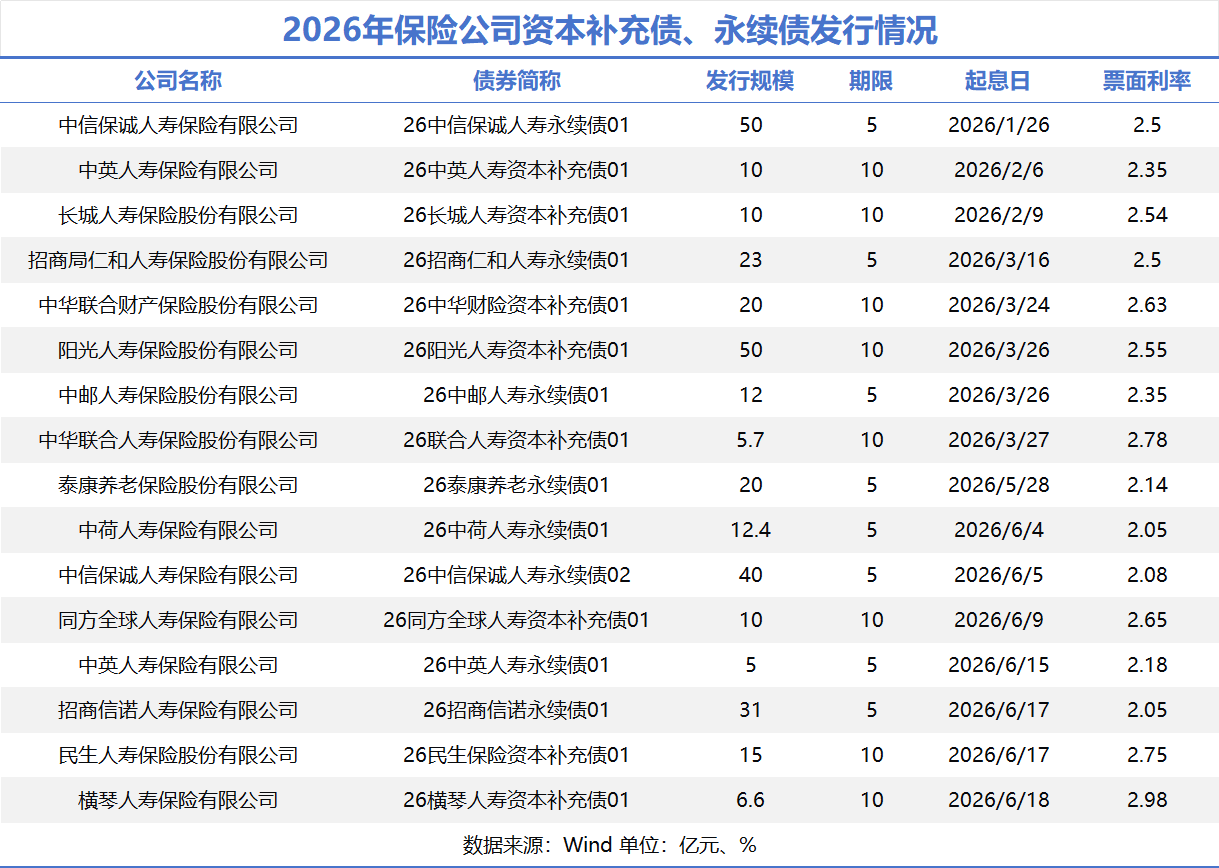Click company 中华联合人寿保险股份有限公司

click(178, 440)
